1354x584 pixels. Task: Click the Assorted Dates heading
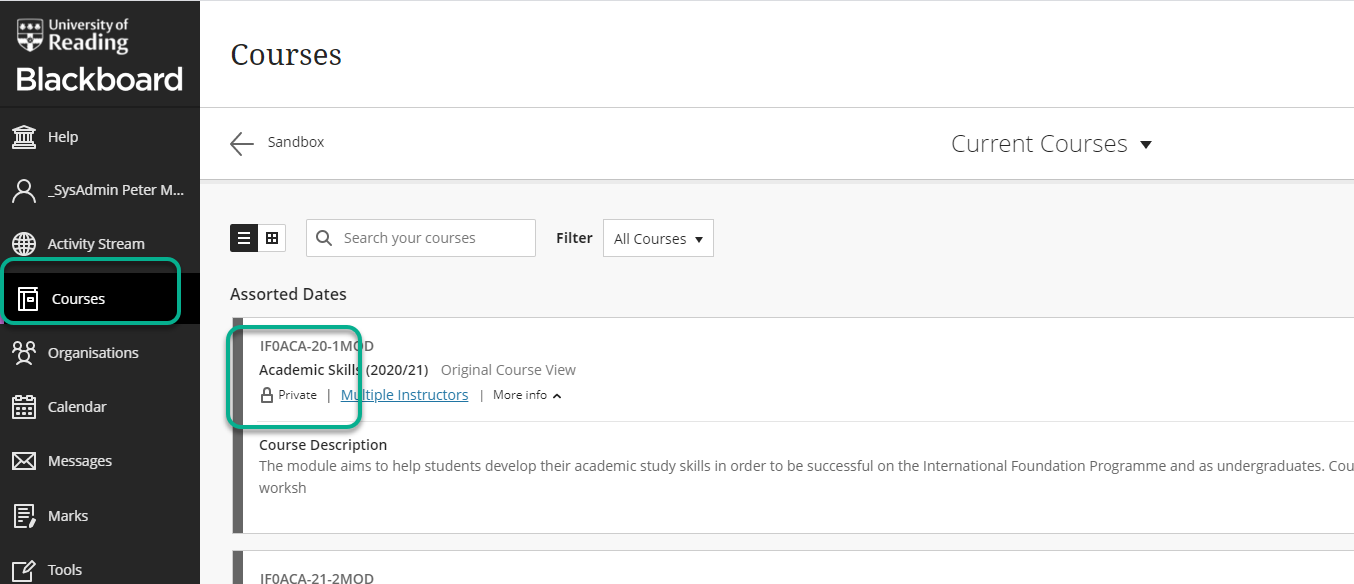(x=288, y=294)
